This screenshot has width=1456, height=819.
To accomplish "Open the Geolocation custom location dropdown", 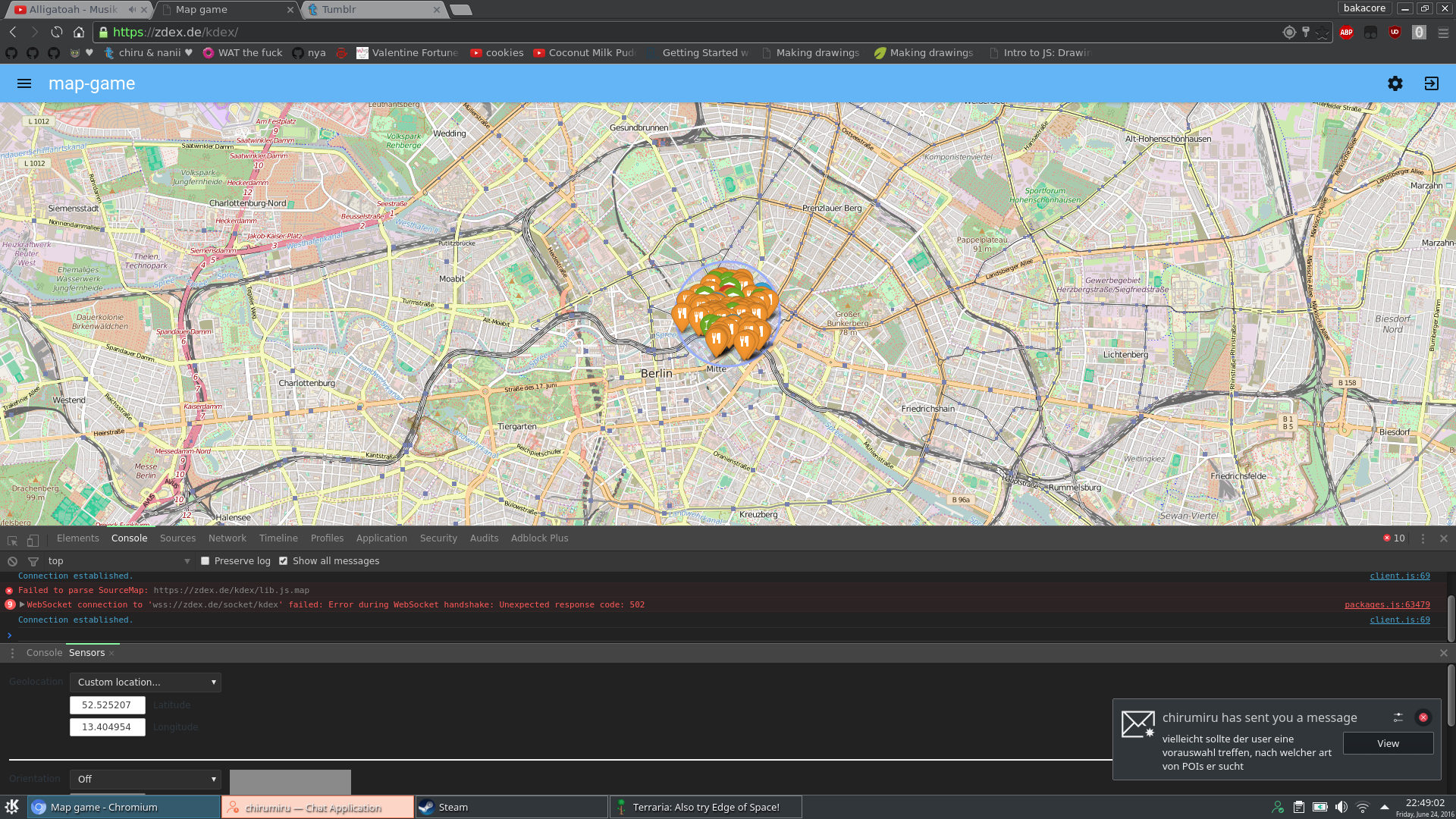I will tap(146, 682).
